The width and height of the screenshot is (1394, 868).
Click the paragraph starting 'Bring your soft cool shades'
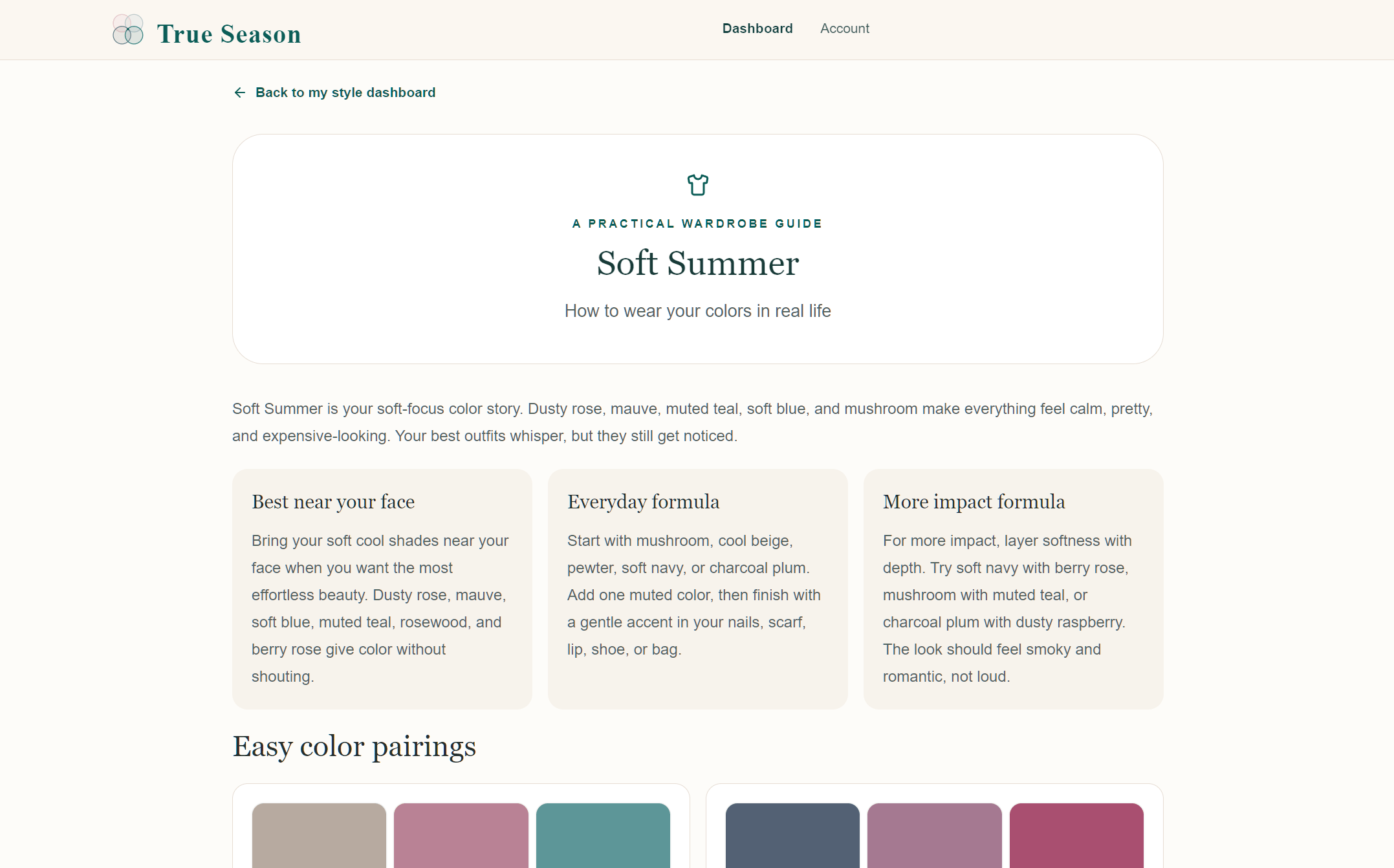coord(380,609)
